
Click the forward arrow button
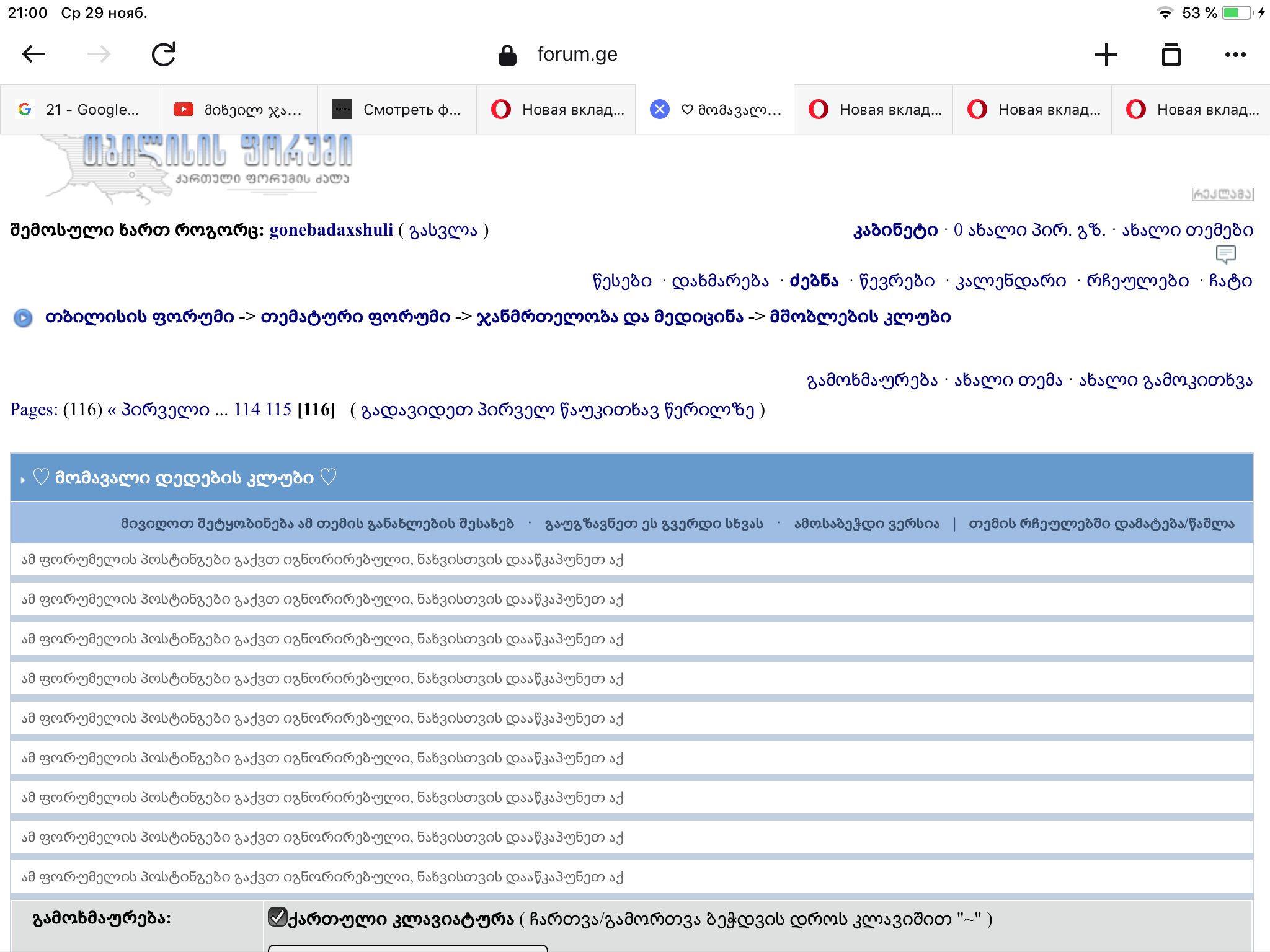point(99,55)
